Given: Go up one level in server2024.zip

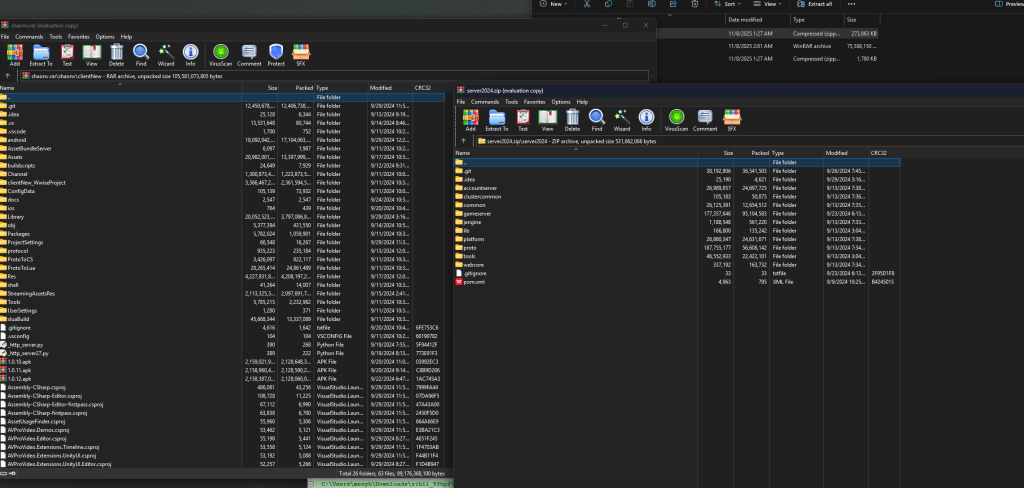Looking at the screenshot, I should pyautogui.click(x=465, y=141).
